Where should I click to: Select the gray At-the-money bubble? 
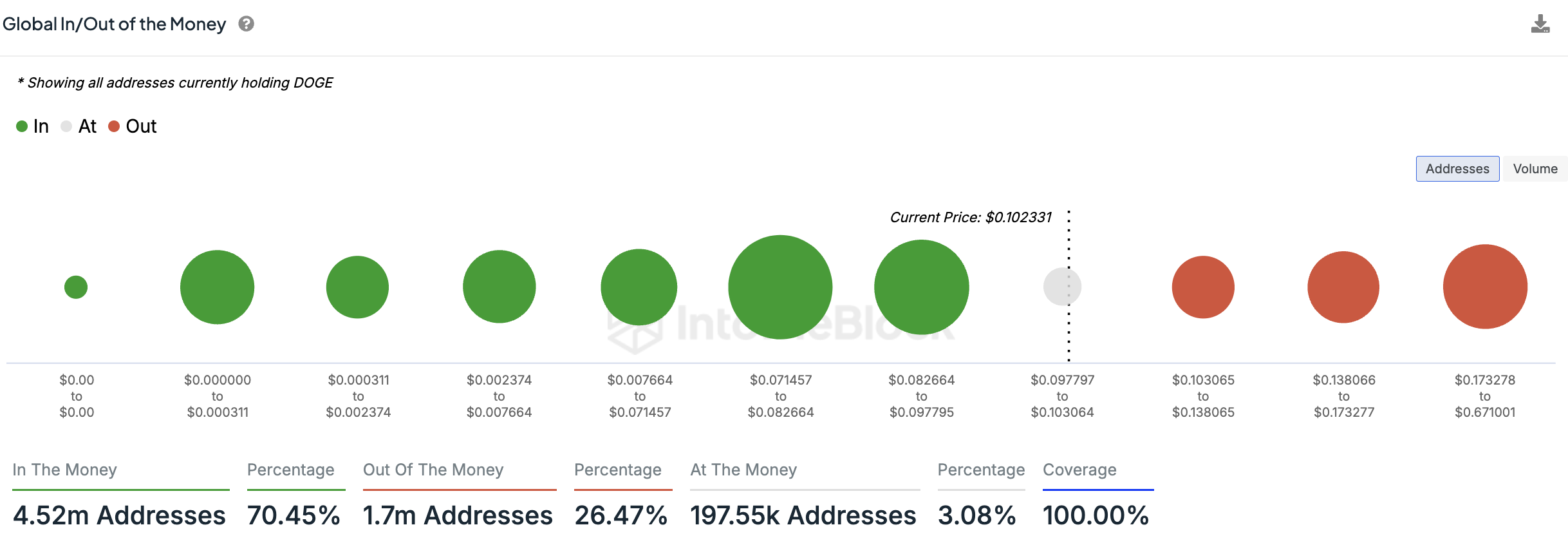tap(1062, 287)
